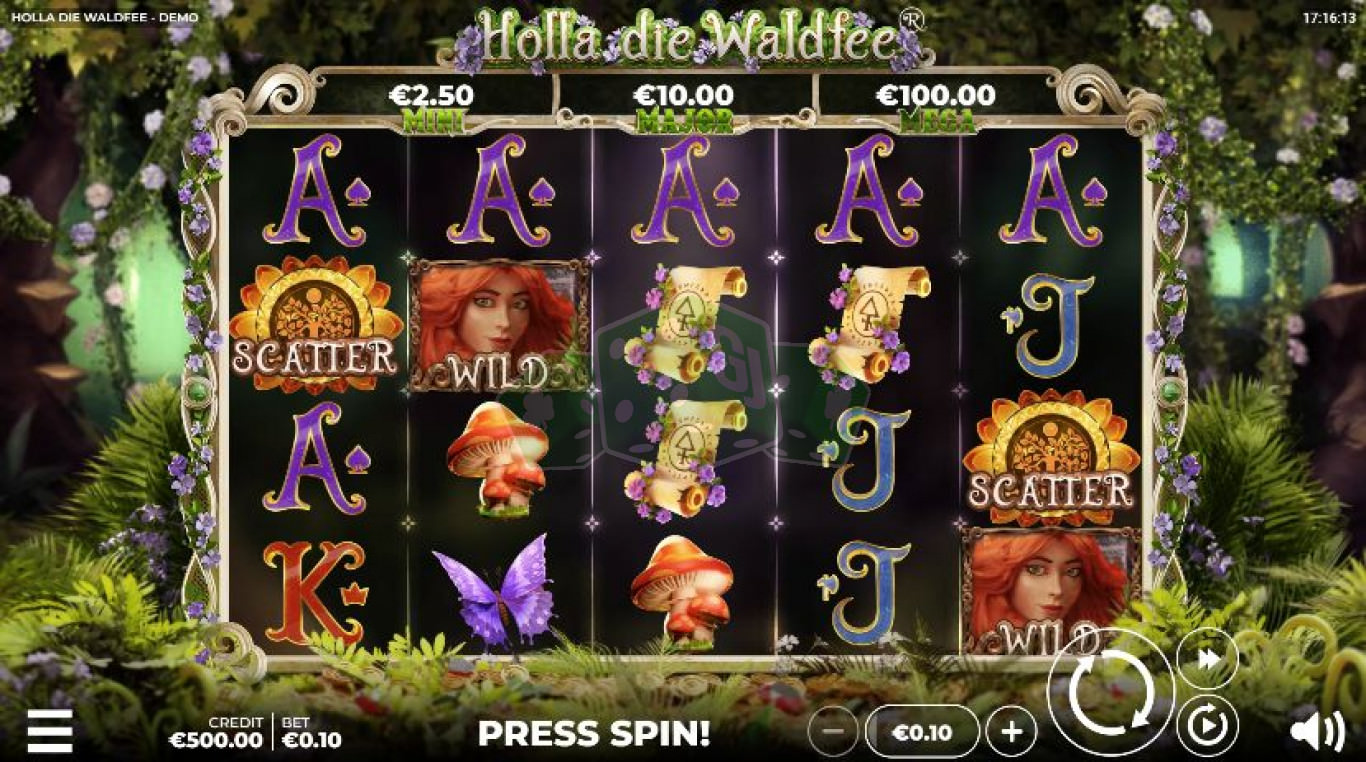Click the MEGA €100.00 jackpot panel
Viewport: 1366px width, 762px height.
click(x=936, y=104)
